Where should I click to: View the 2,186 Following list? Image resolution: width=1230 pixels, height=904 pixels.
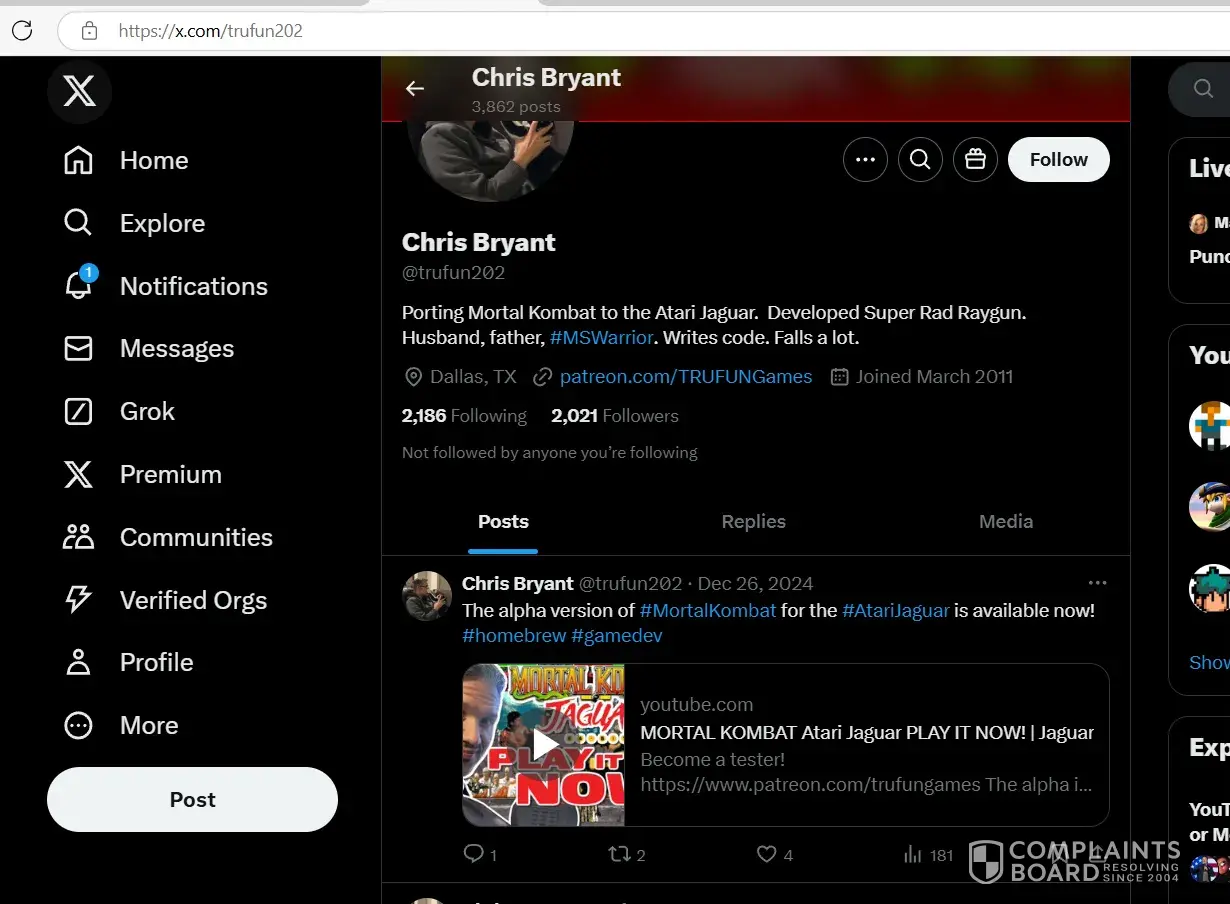[464, 416]
